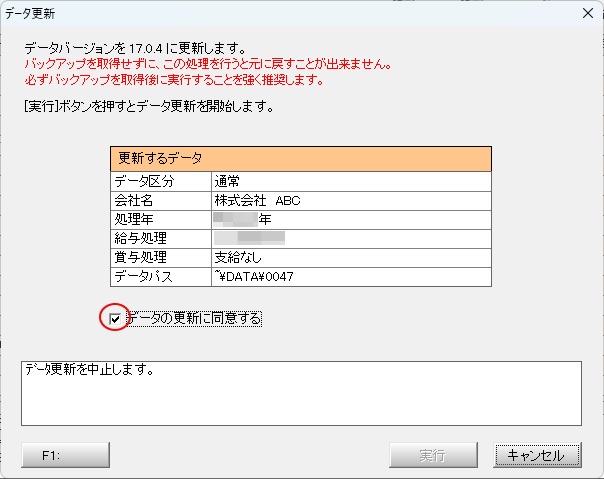Click the 会社名 row label
The height and width of the screenshot is (479, 604).
tap(160, 200)
